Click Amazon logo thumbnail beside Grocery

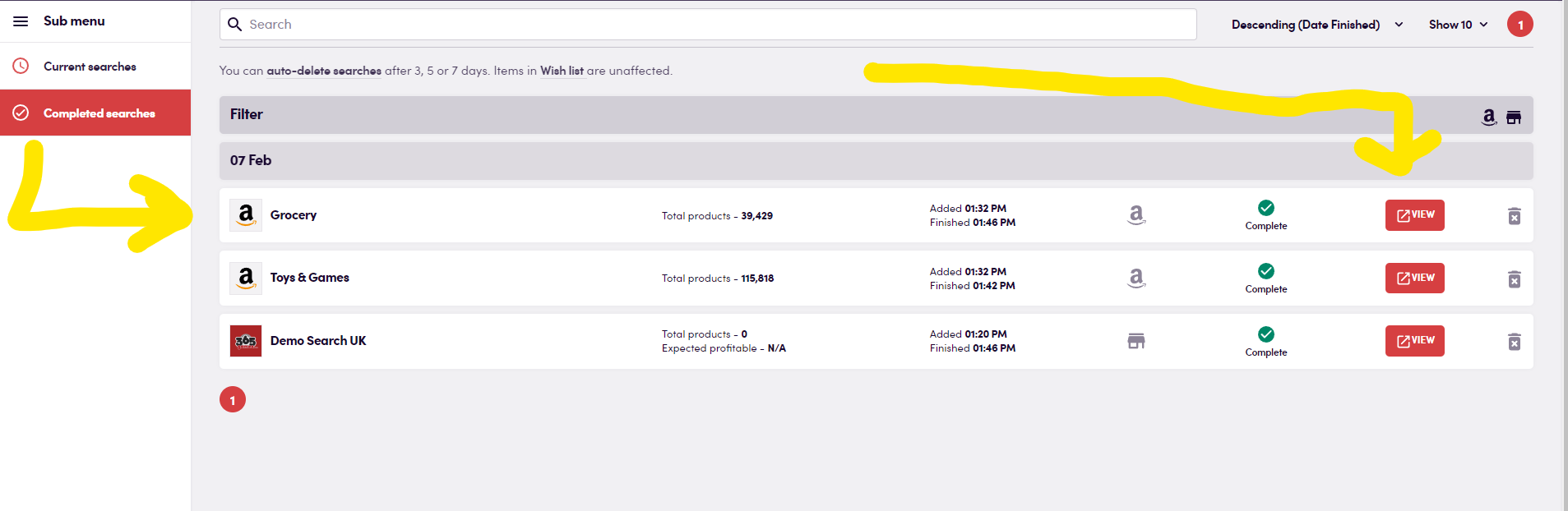coord(246,215)
